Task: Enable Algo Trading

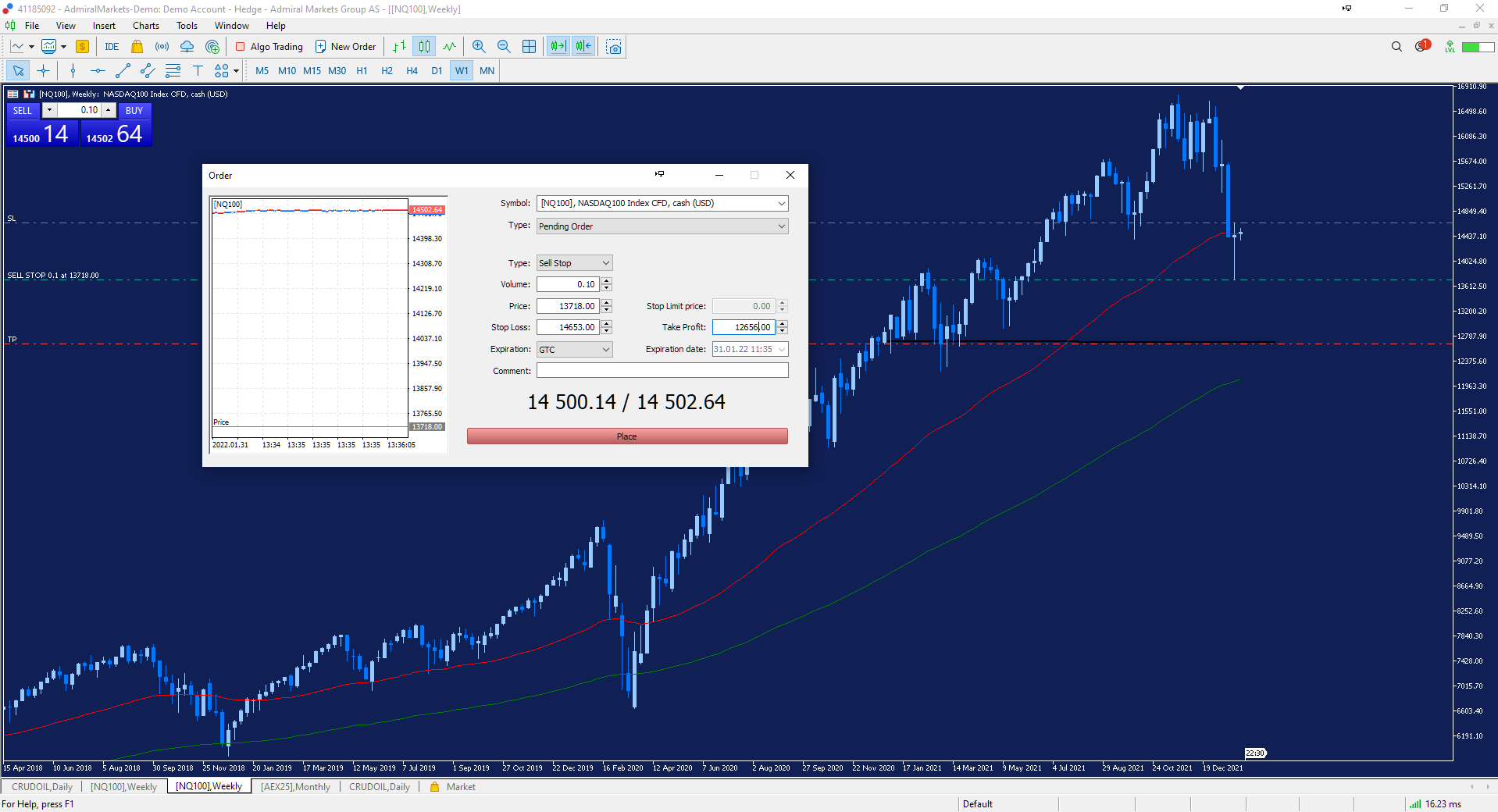Action: pyautogui.click(x=269, y=46)
